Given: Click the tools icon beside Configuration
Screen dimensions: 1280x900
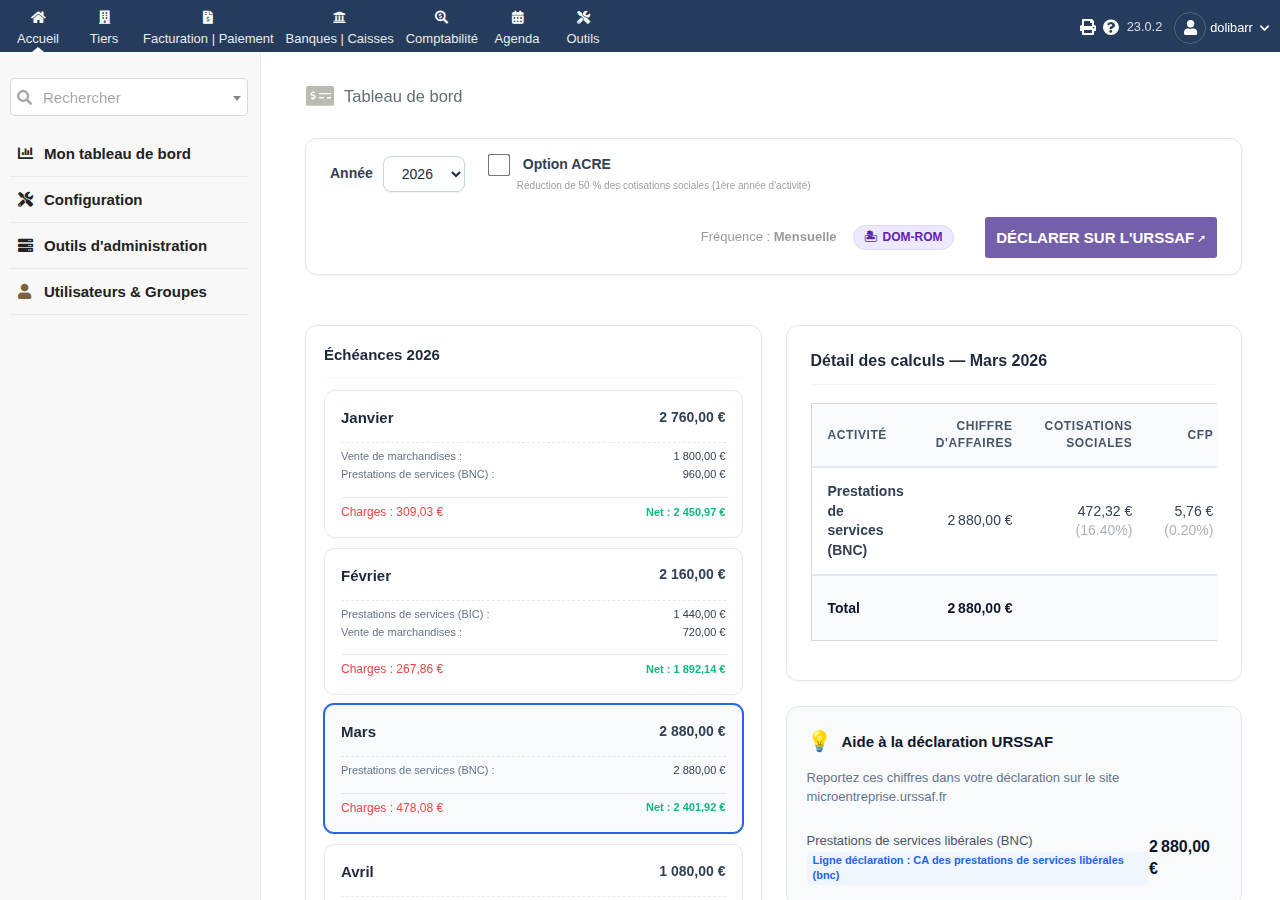Looking at the screenshot, I should [26, 199].
